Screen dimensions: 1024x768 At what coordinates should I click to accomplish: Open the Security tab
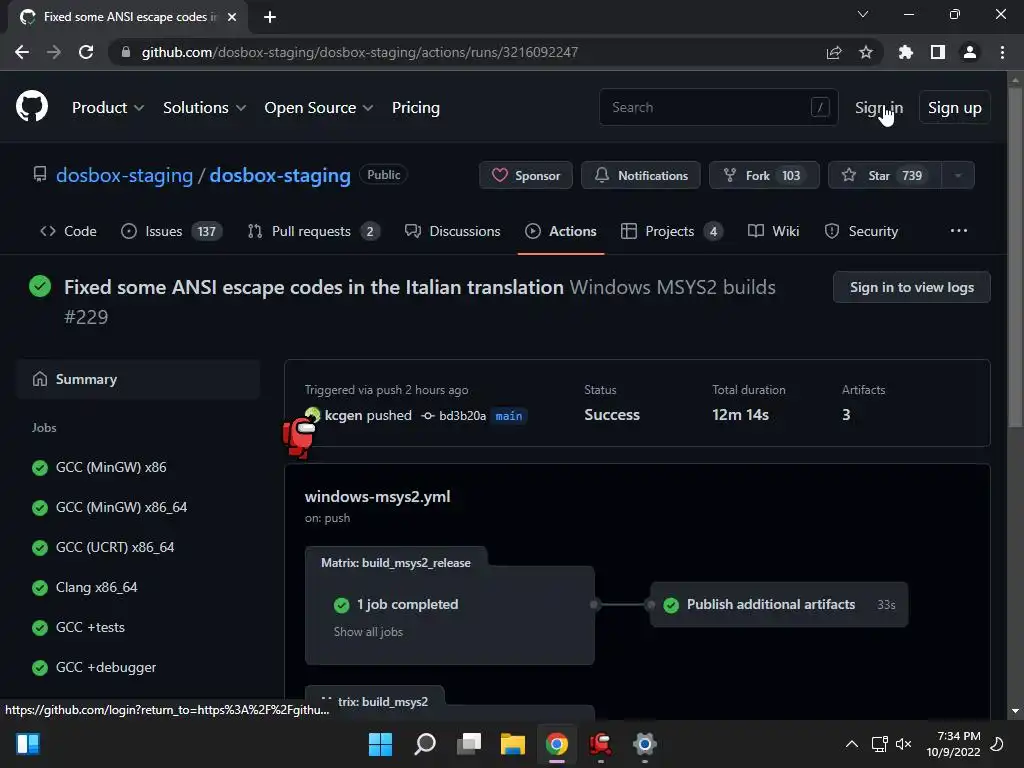pos(861,231)
